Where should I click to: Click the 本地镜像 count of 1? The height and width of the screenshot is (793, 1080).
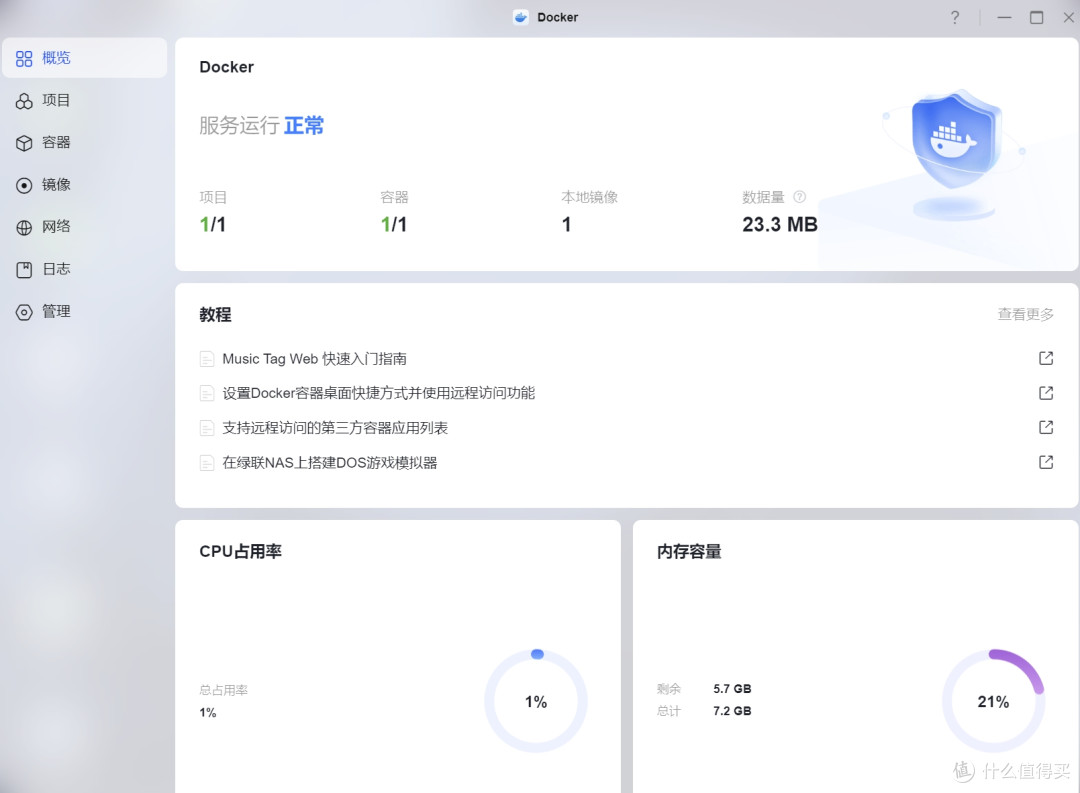pos(566,225)
